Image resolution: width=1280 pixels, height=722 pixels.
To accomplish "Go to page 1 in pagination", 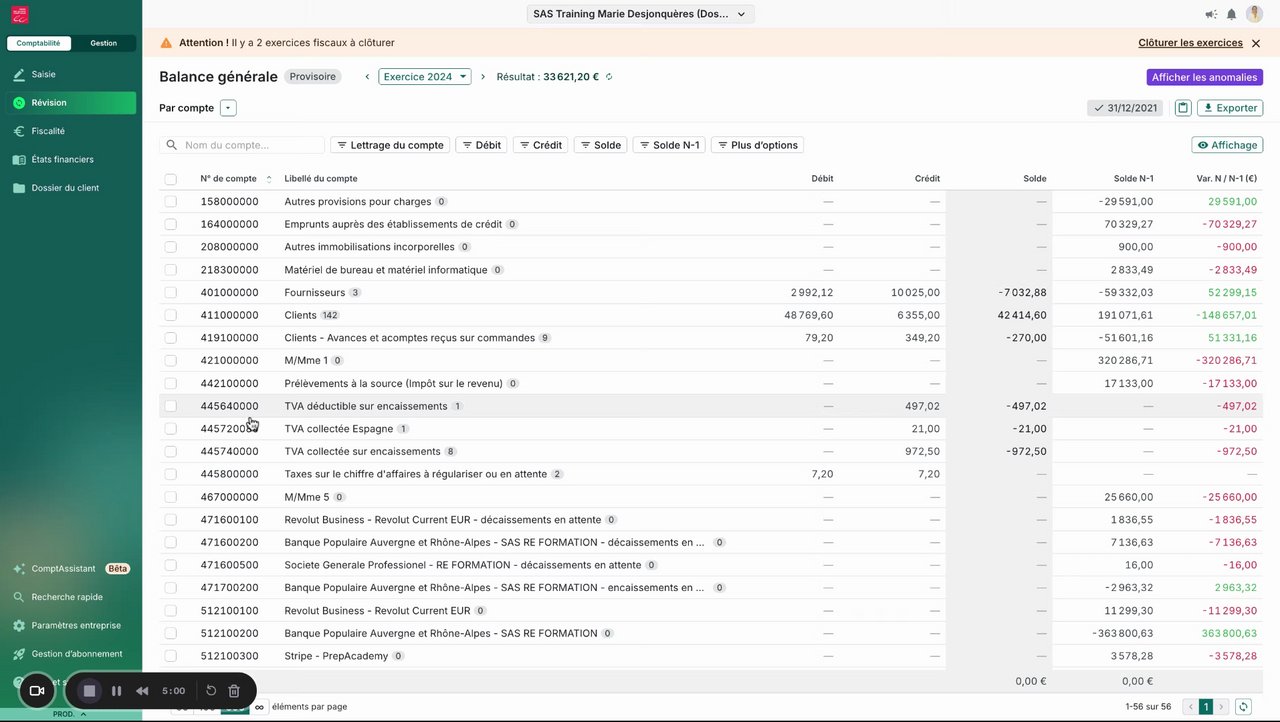I will click(1206, 707).
